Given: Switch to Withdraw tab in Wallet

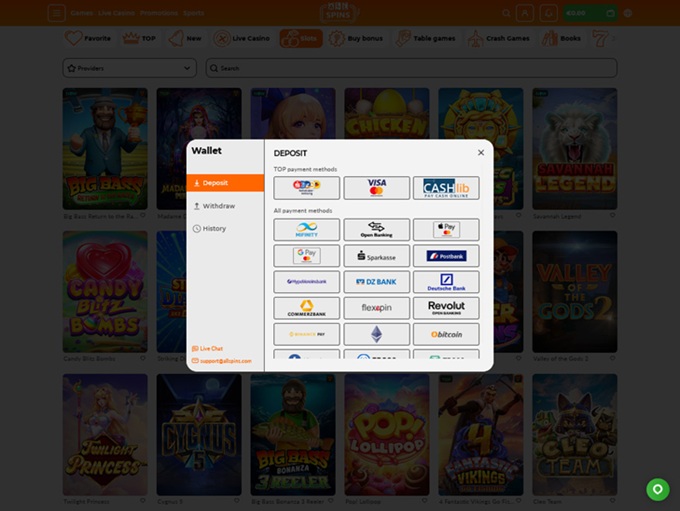Looking at the screenshot, I should (218, 206).
